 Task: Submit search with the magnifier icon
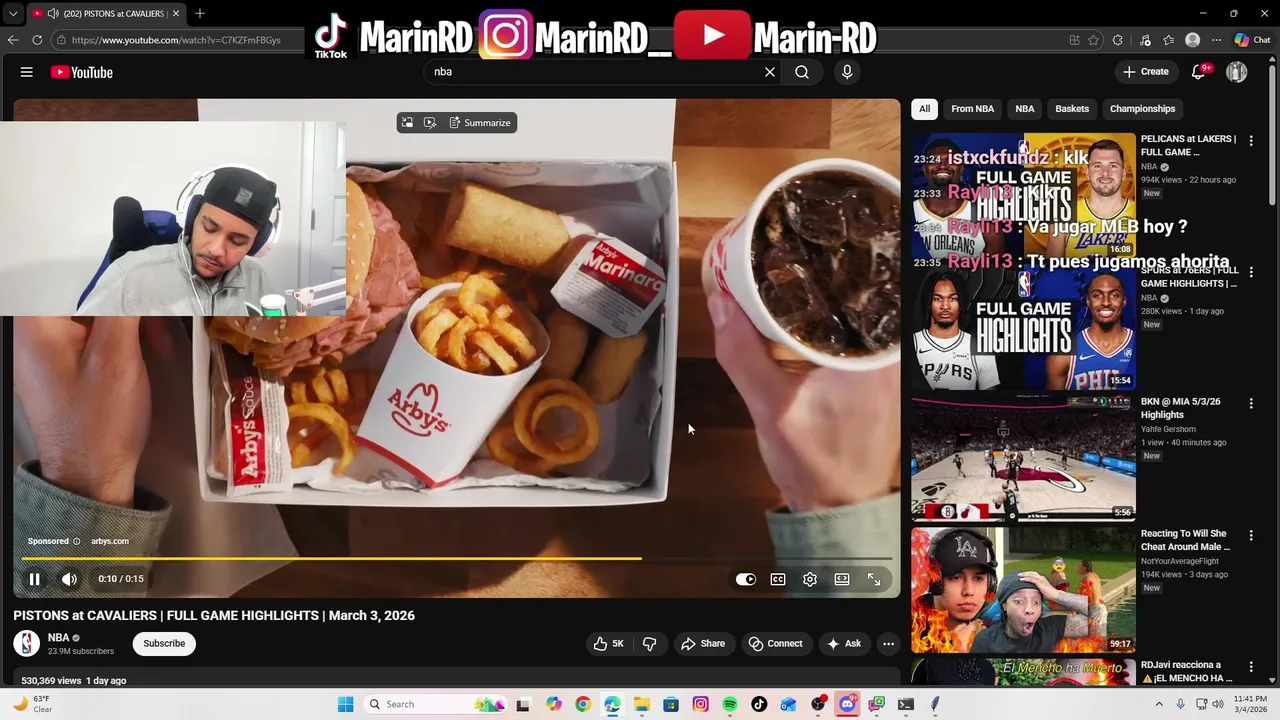pyautogui.click(x=802, y=72)
